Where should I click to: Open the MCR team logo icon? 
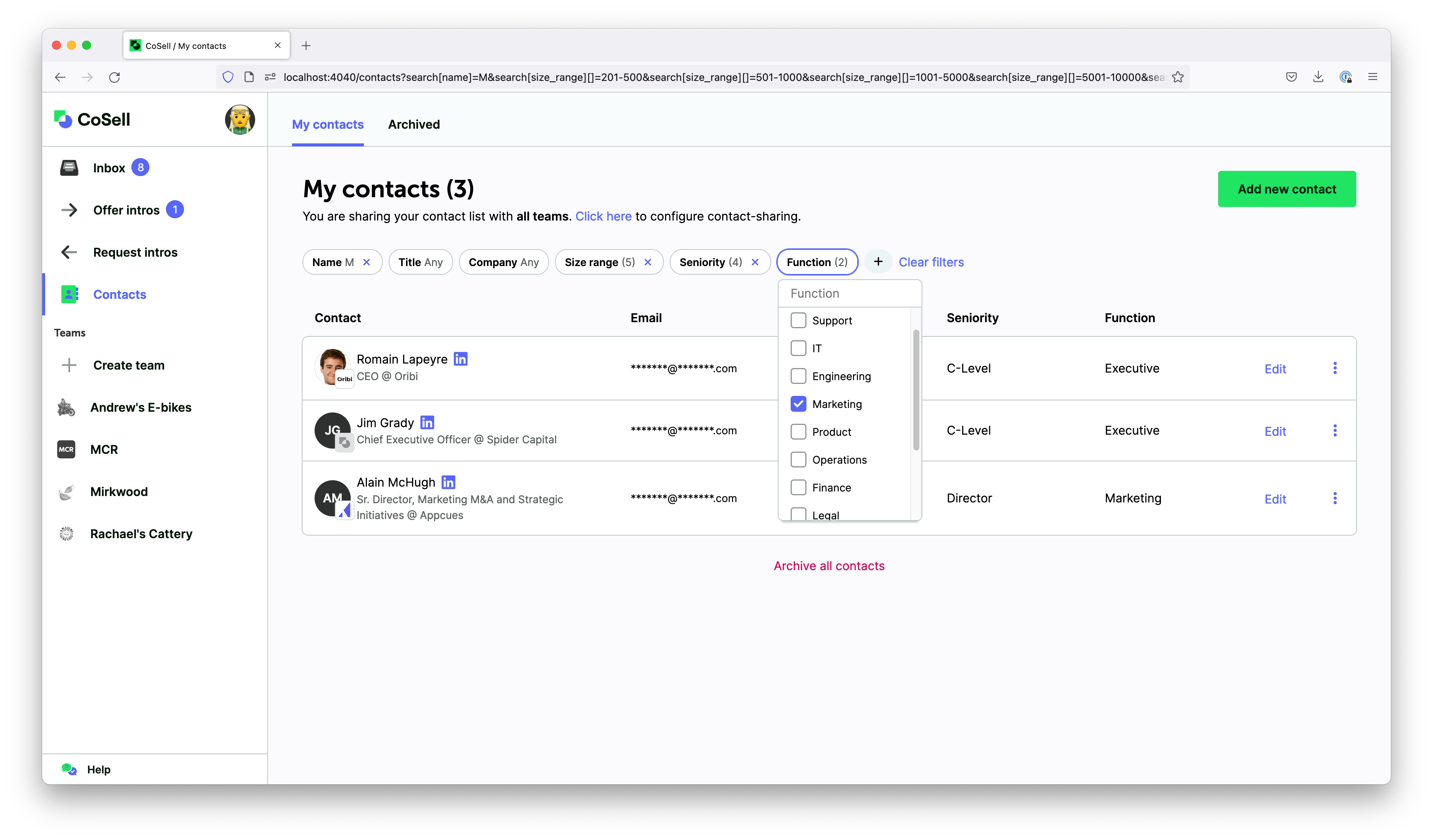pyautogui.click(x=66, y=449)
